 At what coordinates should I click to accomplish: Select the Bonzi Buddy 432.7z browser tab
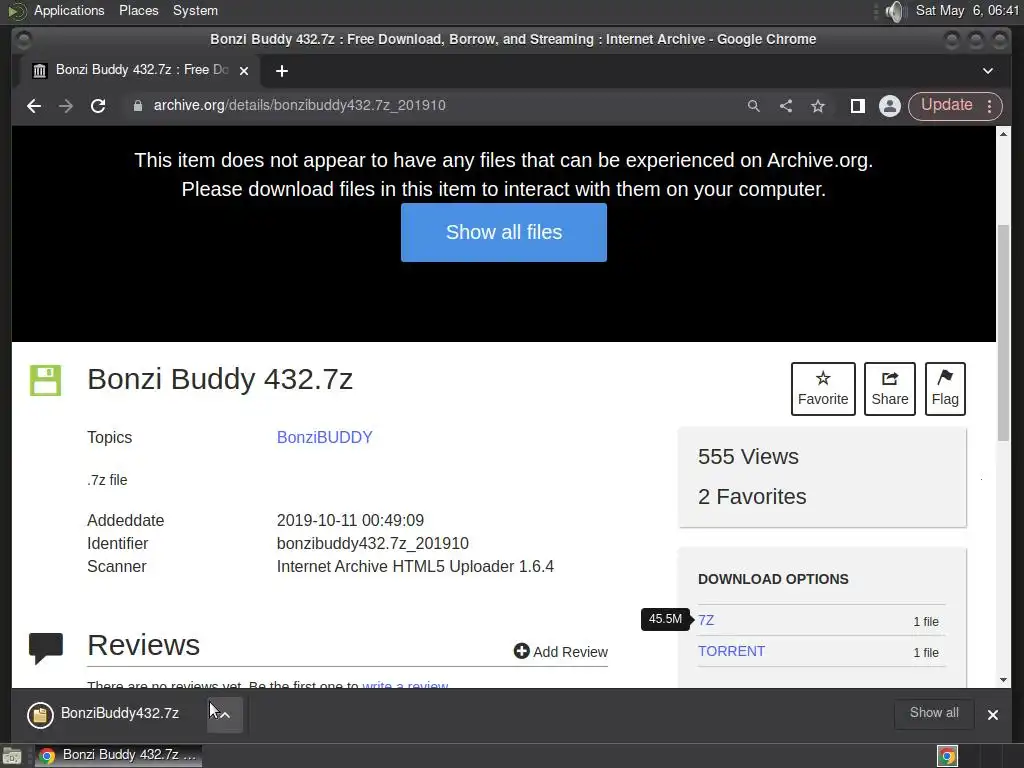(140, 71)
